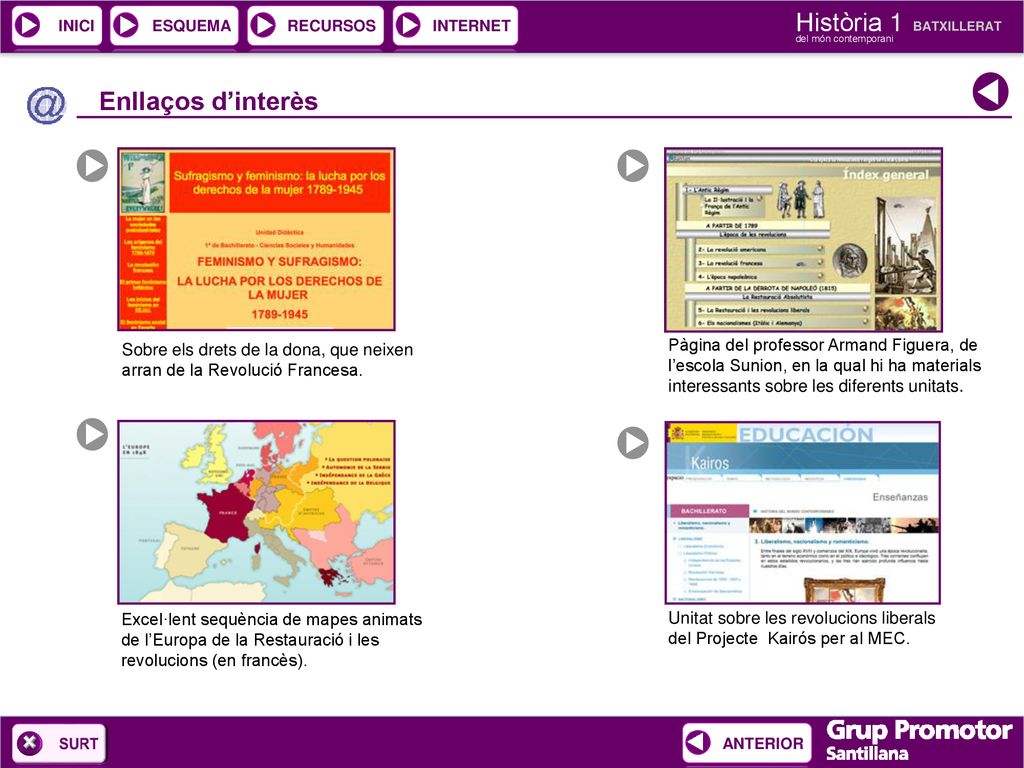
Task: Click 'Sobre els drets de la dona' description
Action: click(x=267, y=360)
